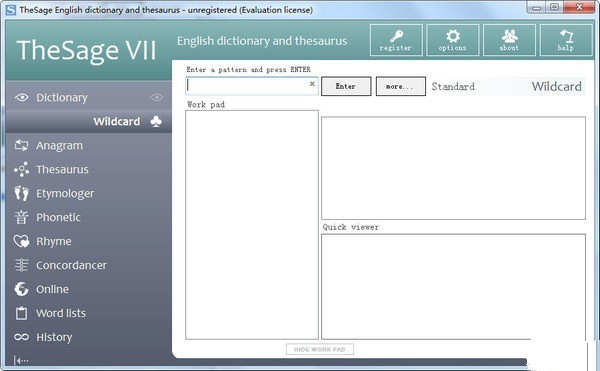Click the HIDE WORK PAD button
The image size is (600, 371).
[x=320, y=349]
